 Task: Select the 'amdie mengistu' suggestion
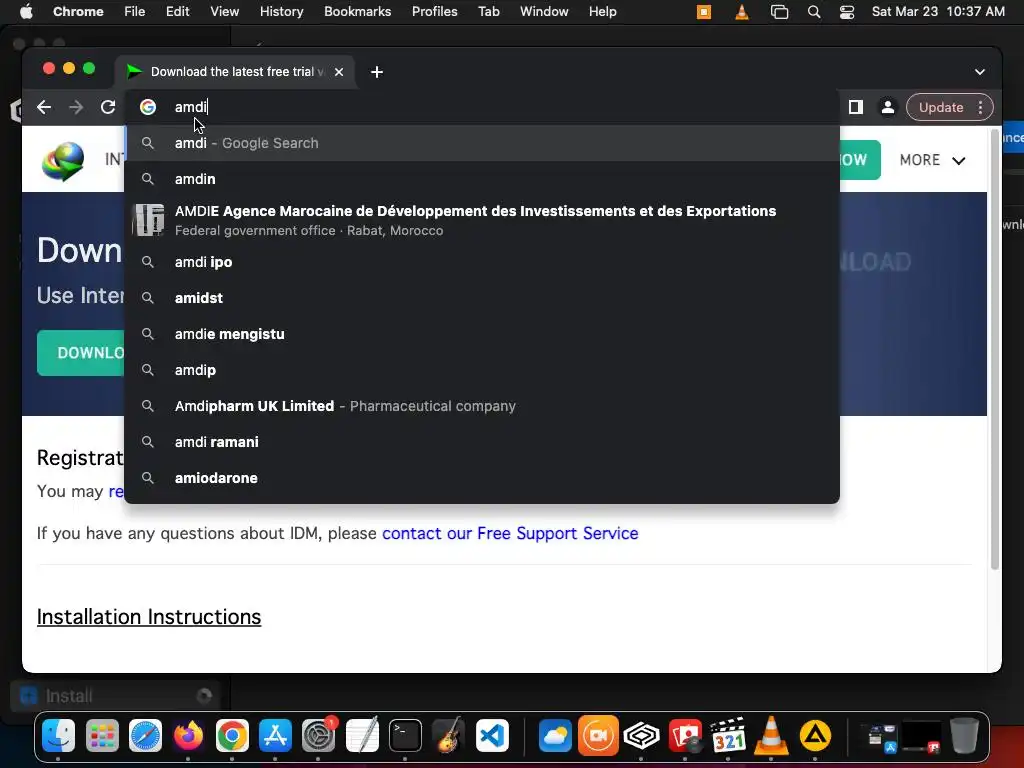(482, 334)
